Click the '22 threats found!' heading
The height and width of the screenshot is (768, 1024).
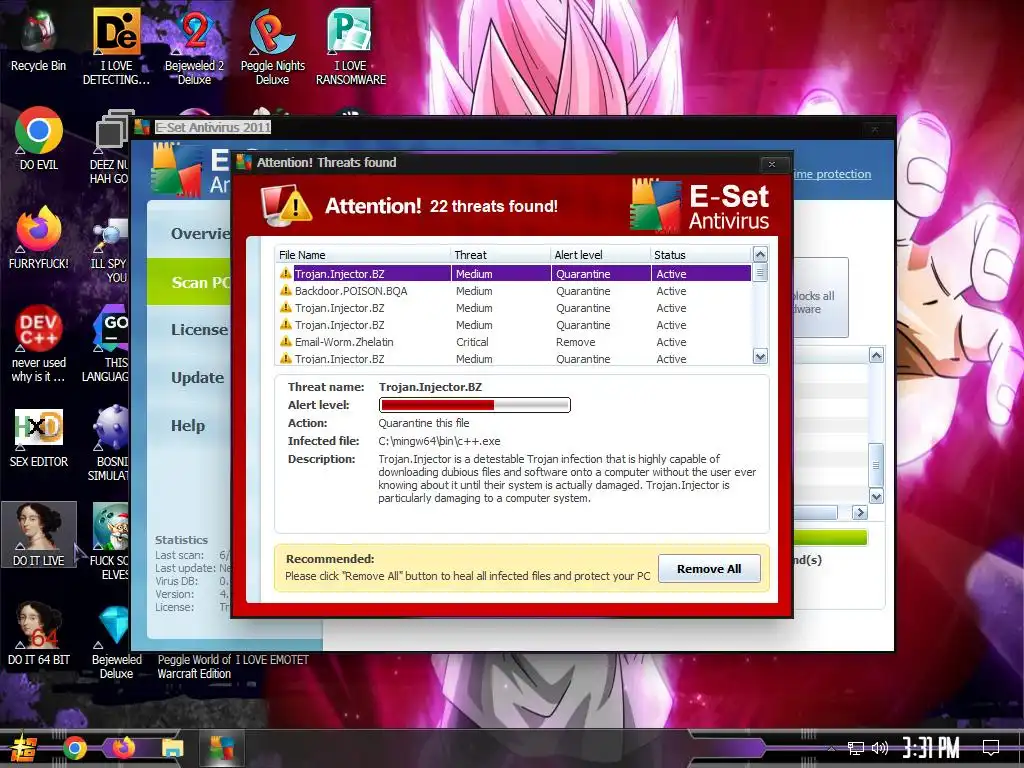click(x=494, y=206)
